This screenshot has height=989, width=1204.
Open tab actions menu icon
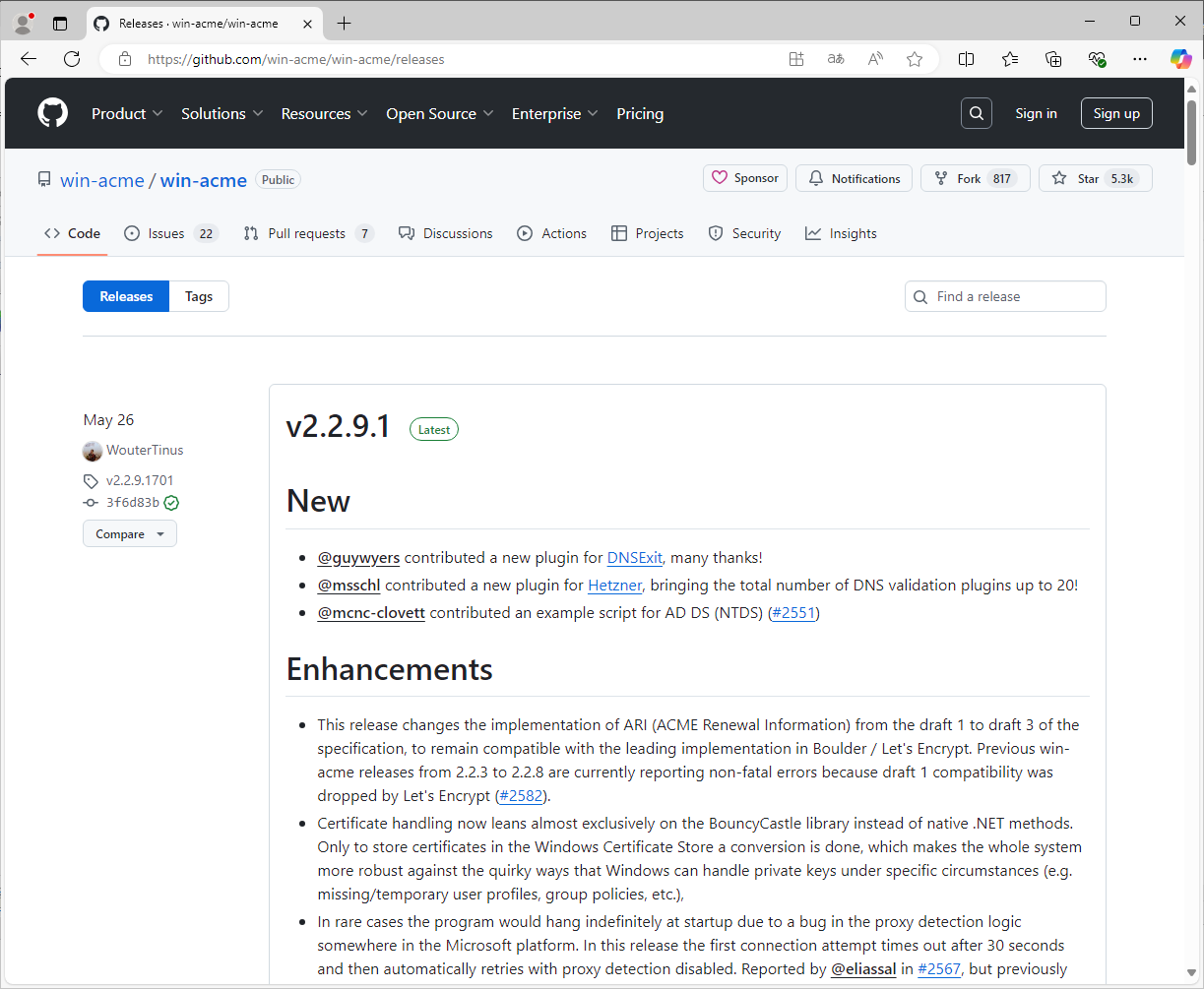[x=60, y=23]
